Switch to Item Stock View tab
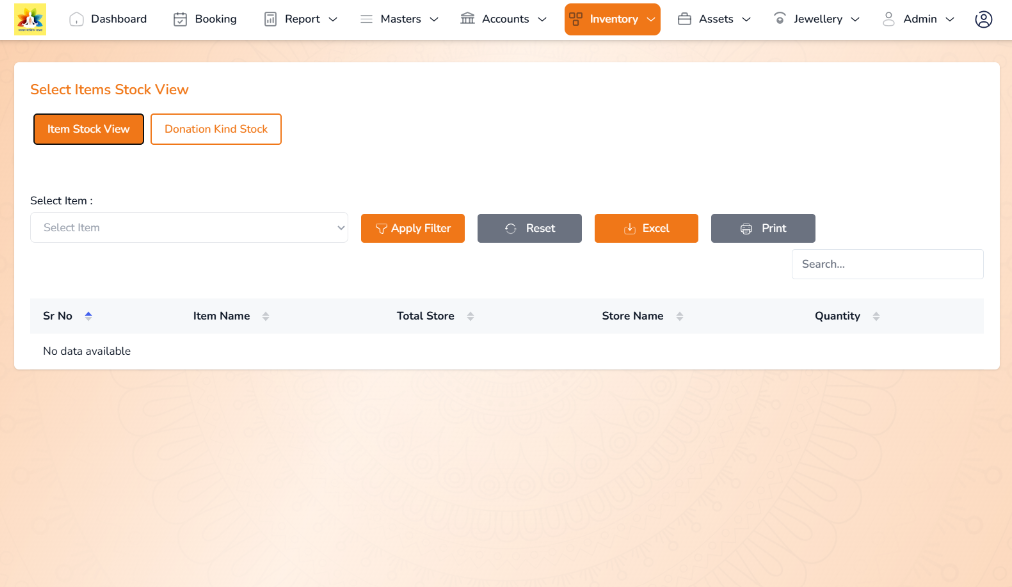The width and height of the screenshot is (1012, 587). (88, 129)
